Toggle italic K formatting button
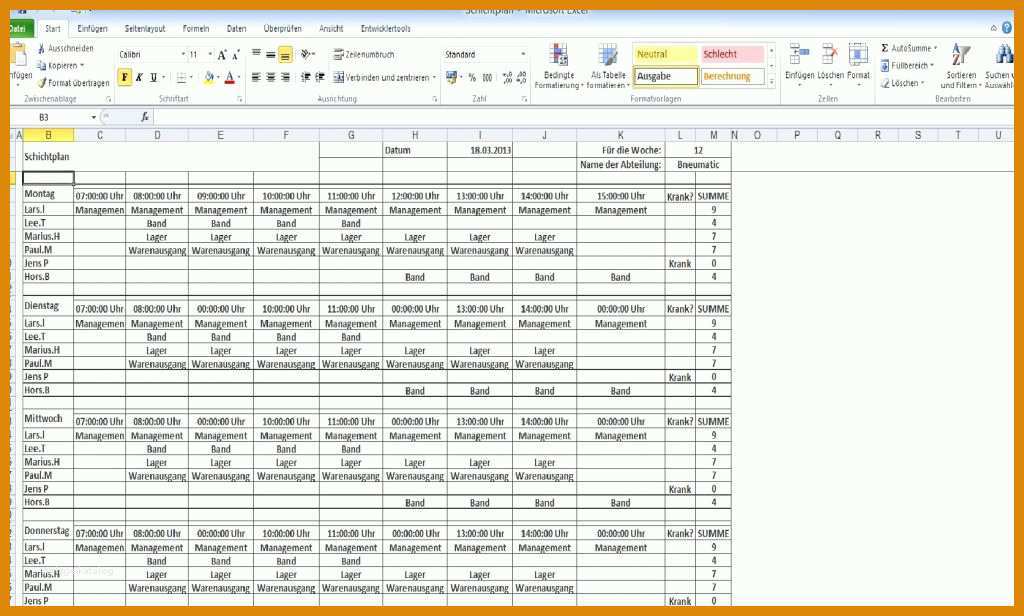The width and height of the screenshot is (1024, 616). tap(139, 77)
